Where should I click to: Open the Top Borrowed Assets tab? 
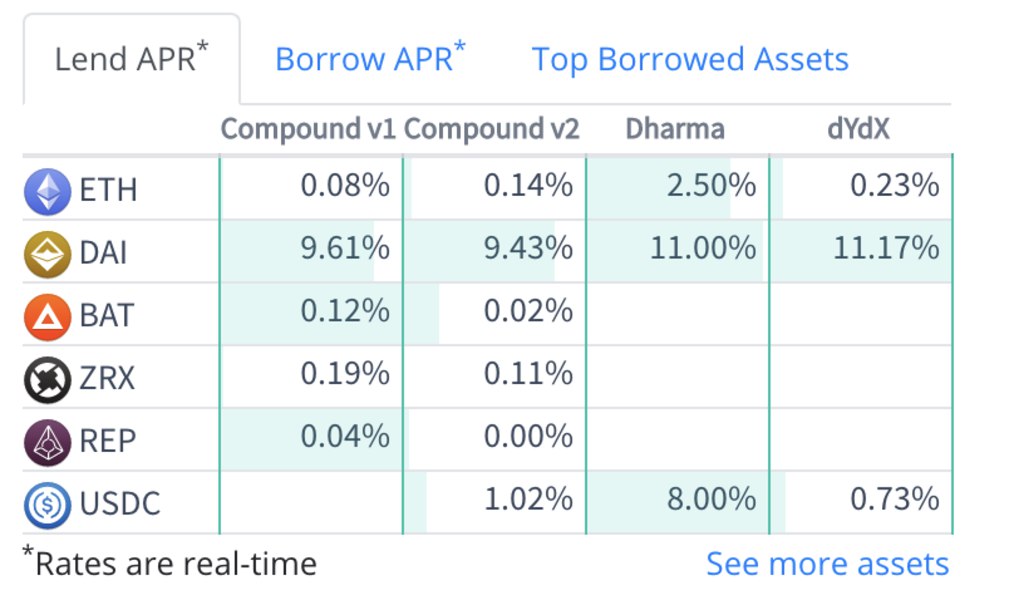click(690, 59)
